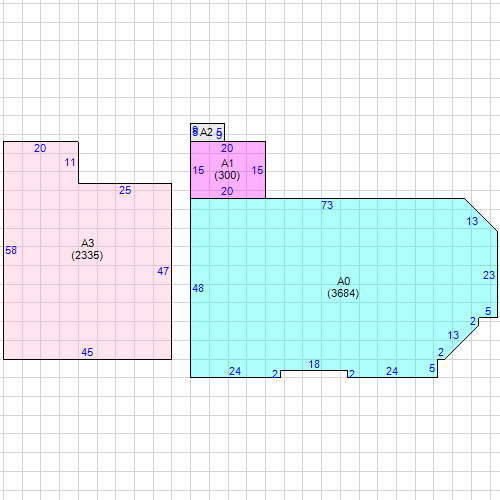
Task: Select the 15 dimension right of A1
Action: pyautogui.click(x=258, y=170)
